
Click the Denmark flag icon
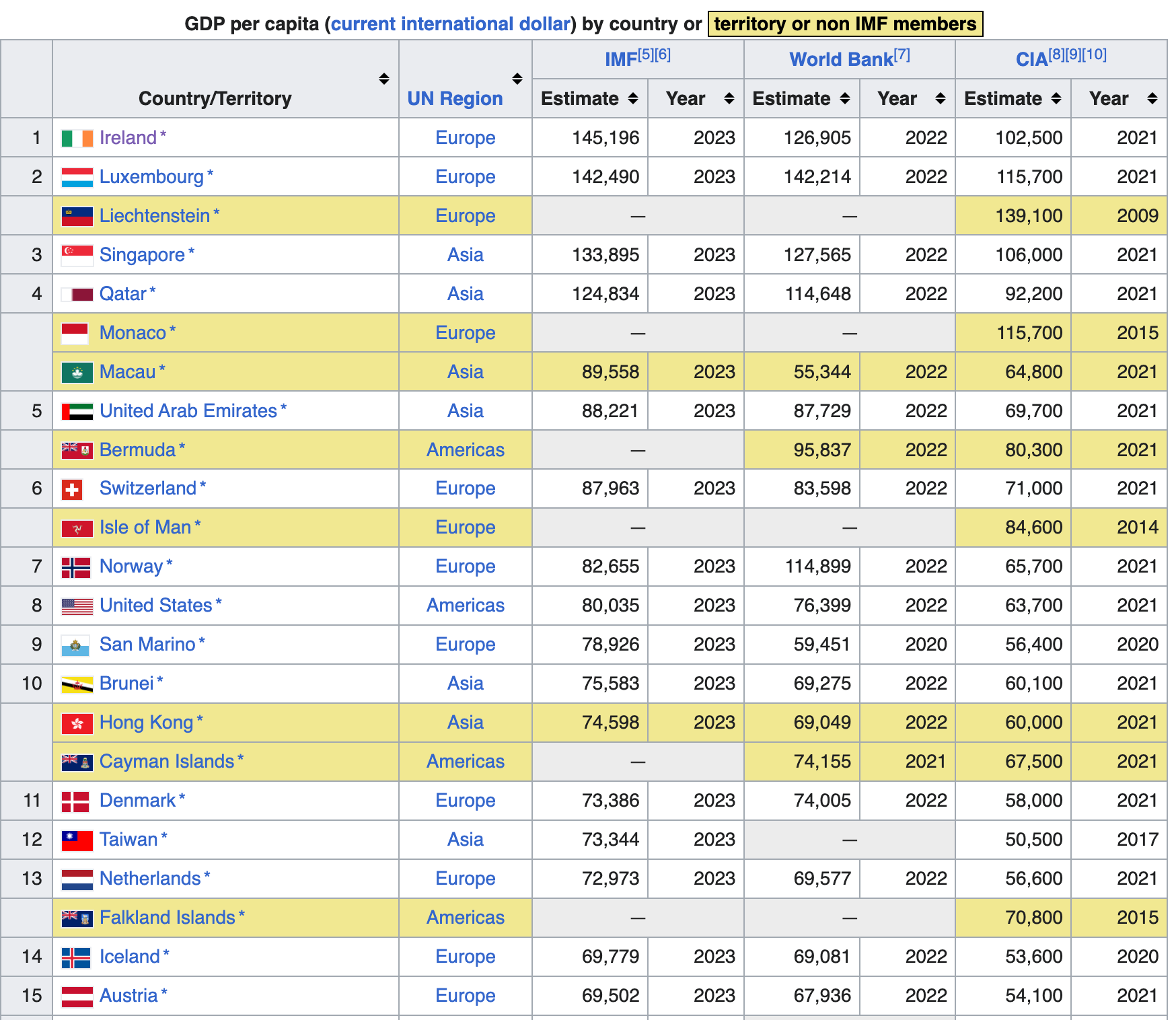(75, 802)
